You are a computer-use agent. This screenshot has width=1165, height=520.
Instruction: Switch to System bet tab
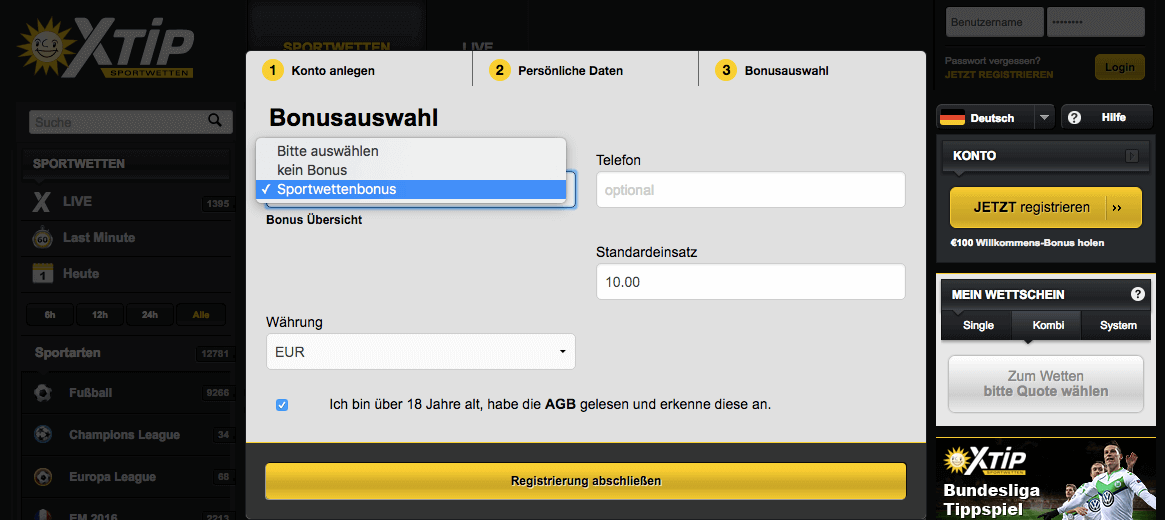pos(1118,325)
